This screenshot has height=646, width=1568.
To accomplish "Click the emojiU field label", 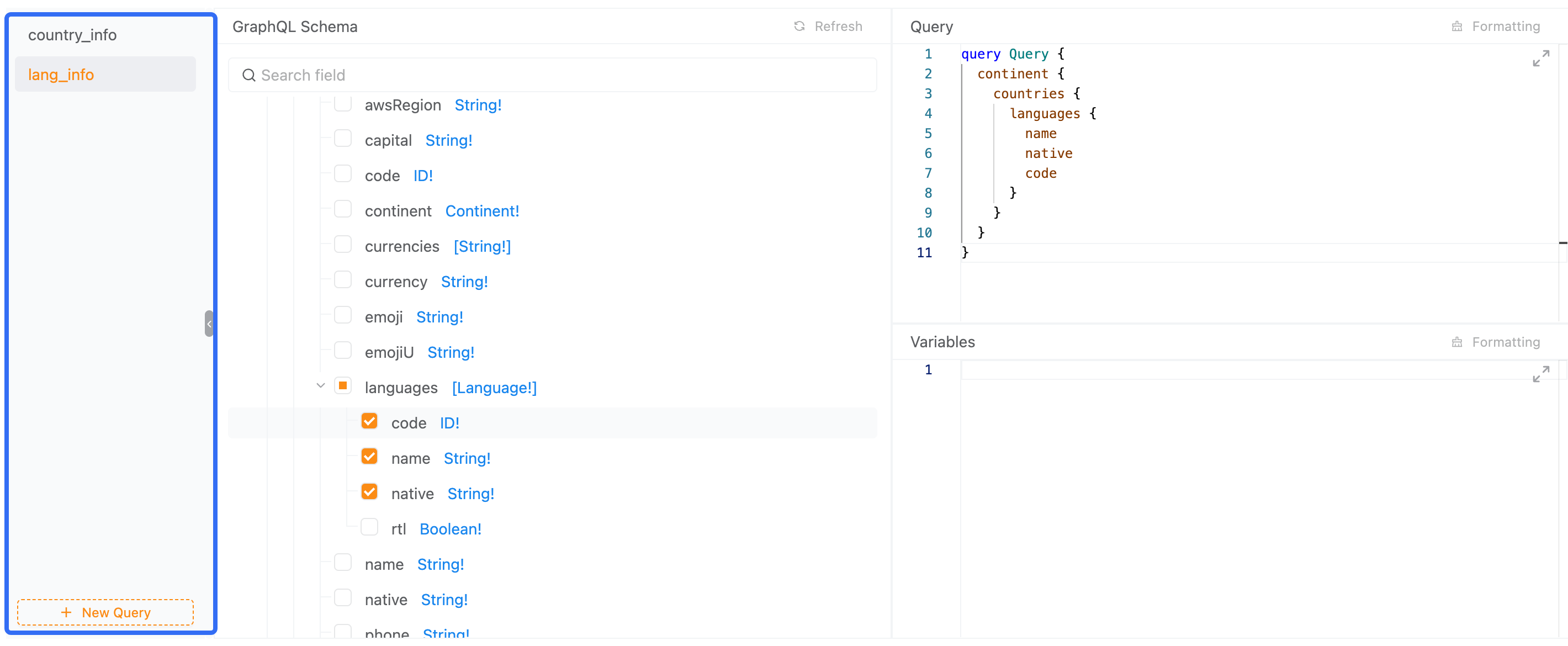I will (x=389, y=352).
